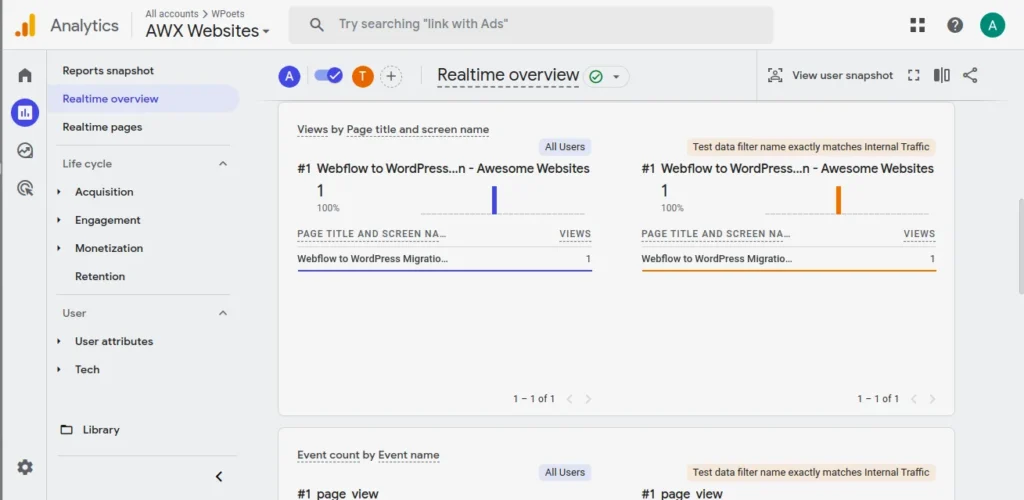
Task: Toggle the comparisons switch
Action: click(328, 76)
